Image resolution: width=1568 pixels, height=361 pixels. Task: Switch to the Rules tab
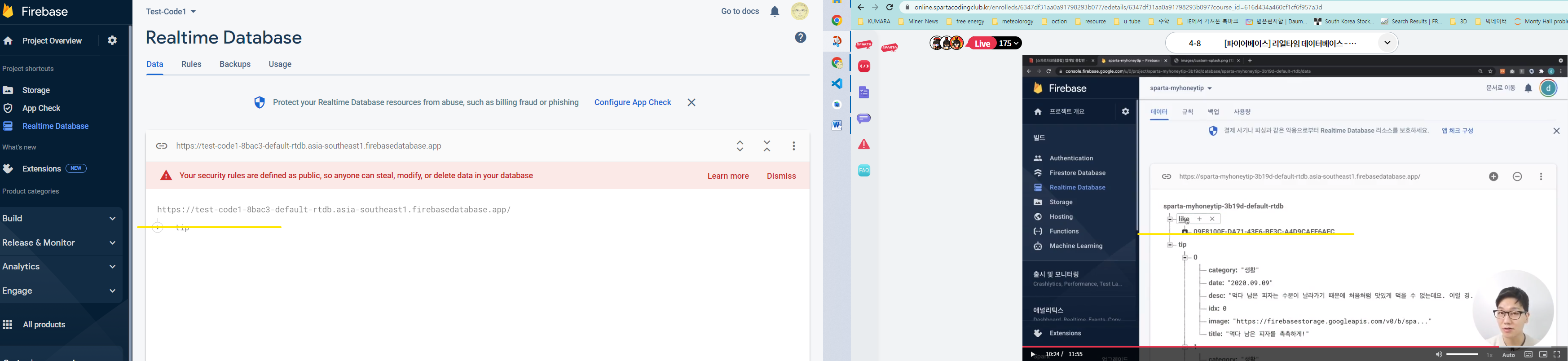(x=191, y=65)
